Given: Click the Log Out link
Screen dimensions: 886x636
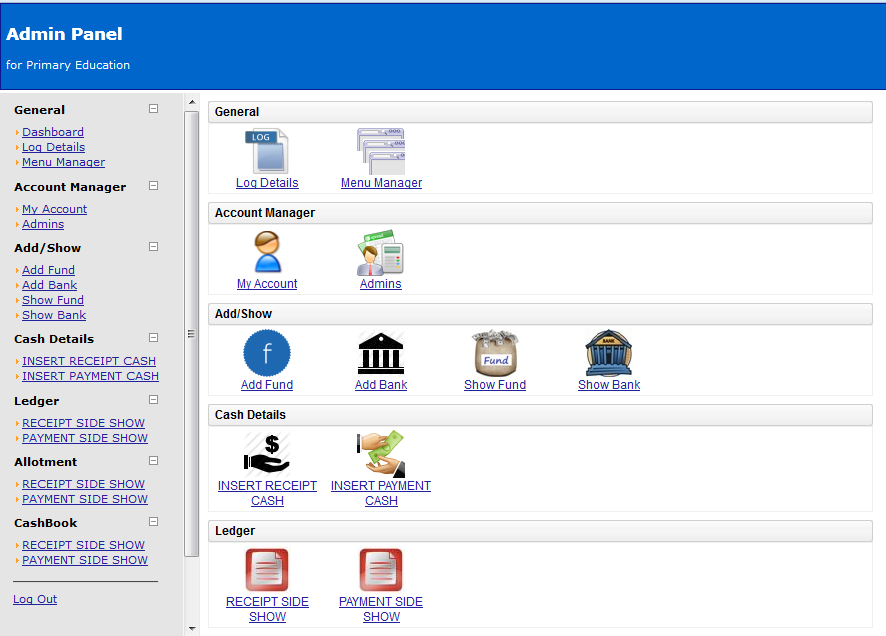Looking at the screenshot, I should (35, 599).
